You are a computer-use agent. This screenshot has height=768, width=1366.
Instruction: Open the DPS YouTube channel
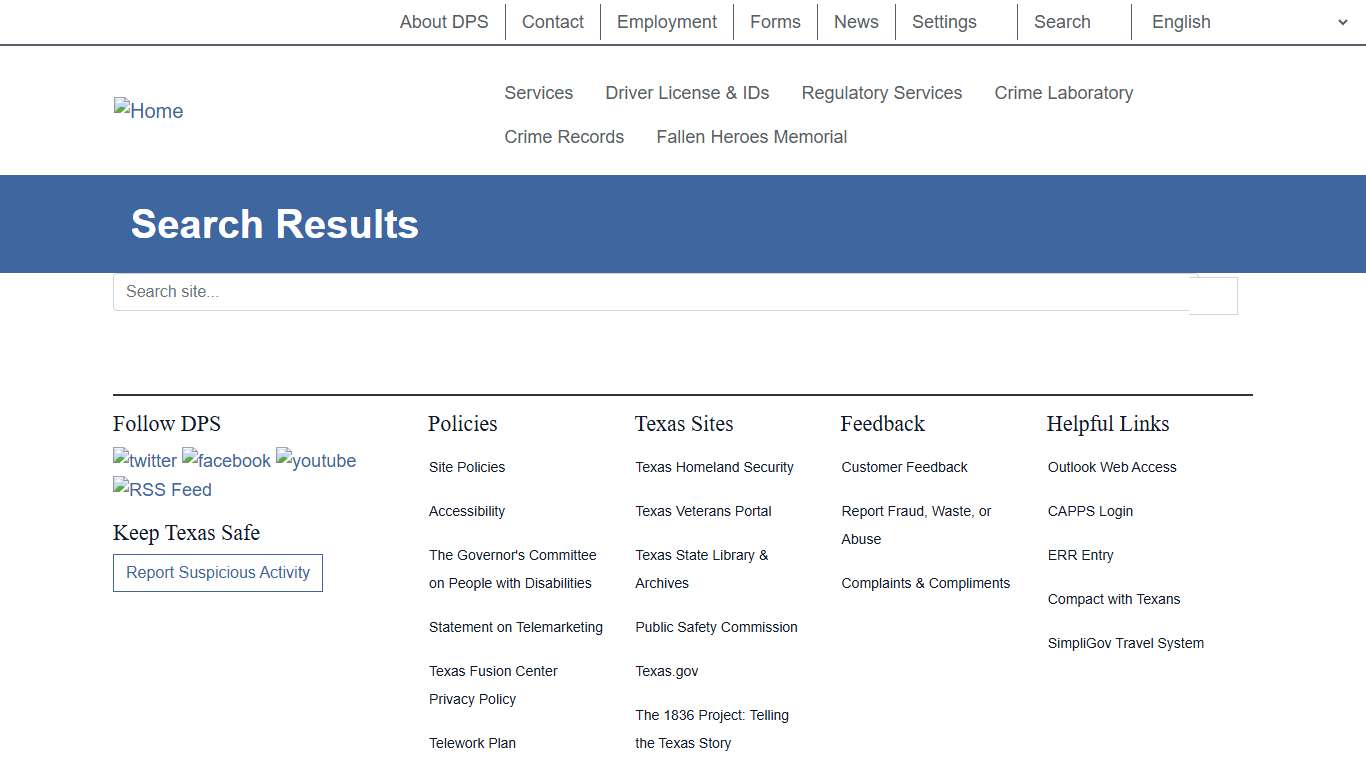point(316,460)
